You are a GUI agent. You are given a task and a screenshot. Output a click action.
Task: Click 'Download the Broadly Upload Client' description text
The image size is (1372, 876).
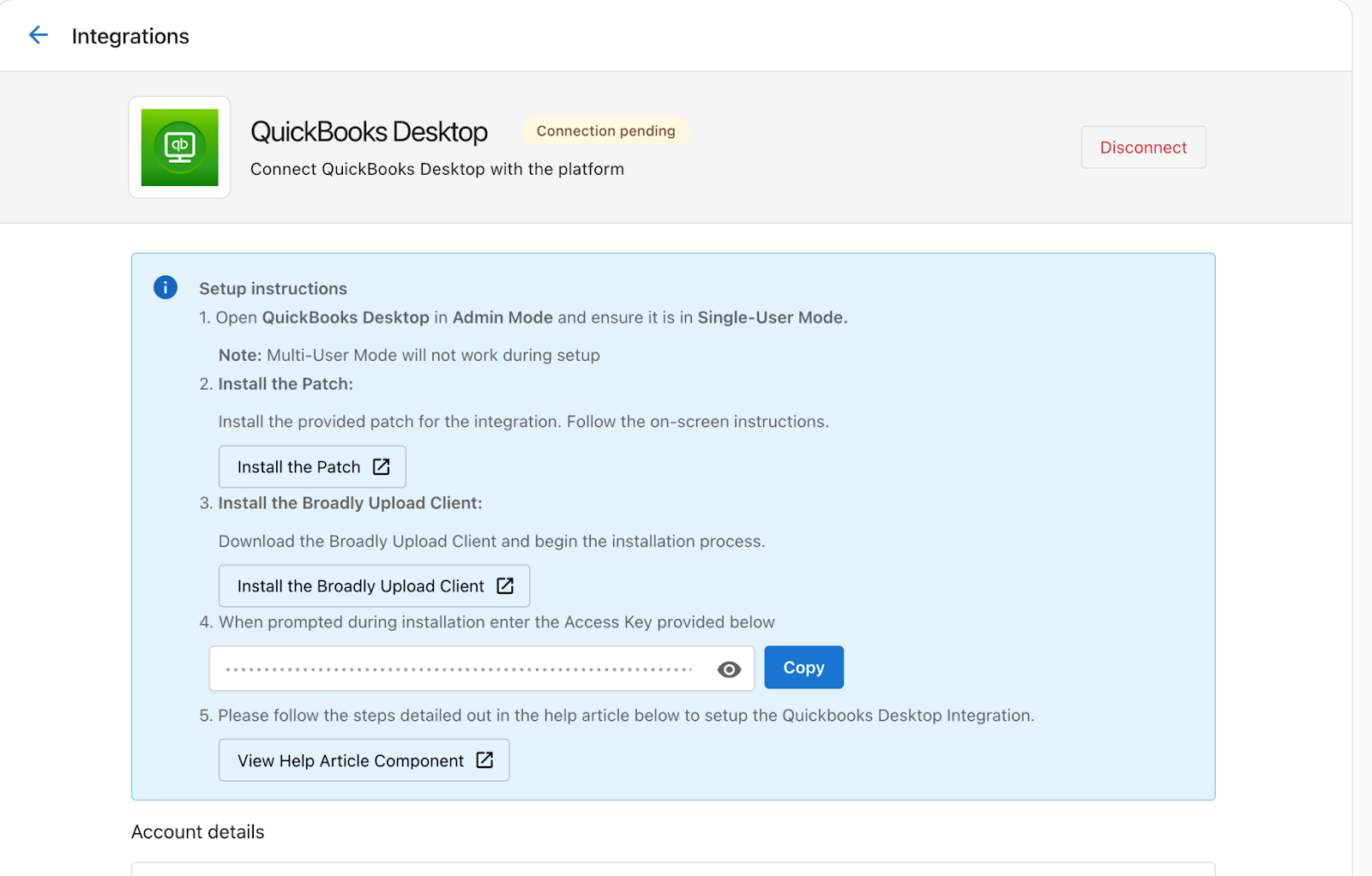click(x=491, y=542)
